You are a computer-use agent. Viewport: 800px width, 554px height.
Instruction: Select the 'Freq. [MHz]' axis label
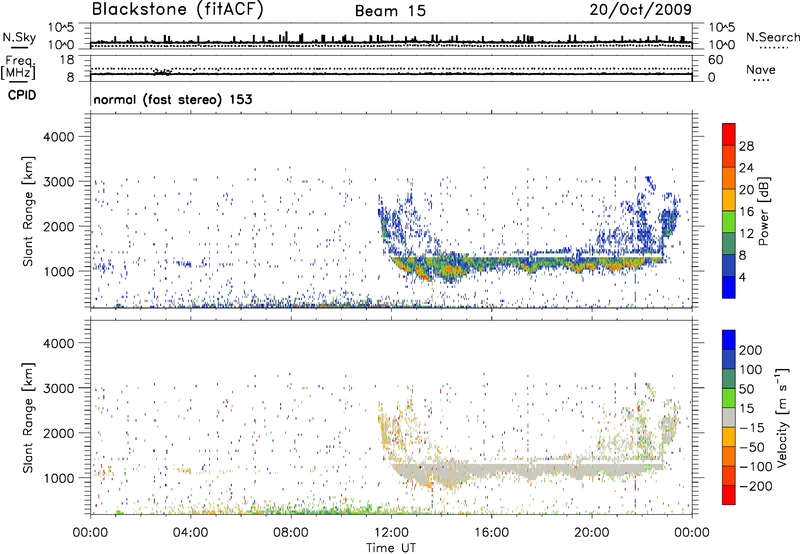coord(19,67)
